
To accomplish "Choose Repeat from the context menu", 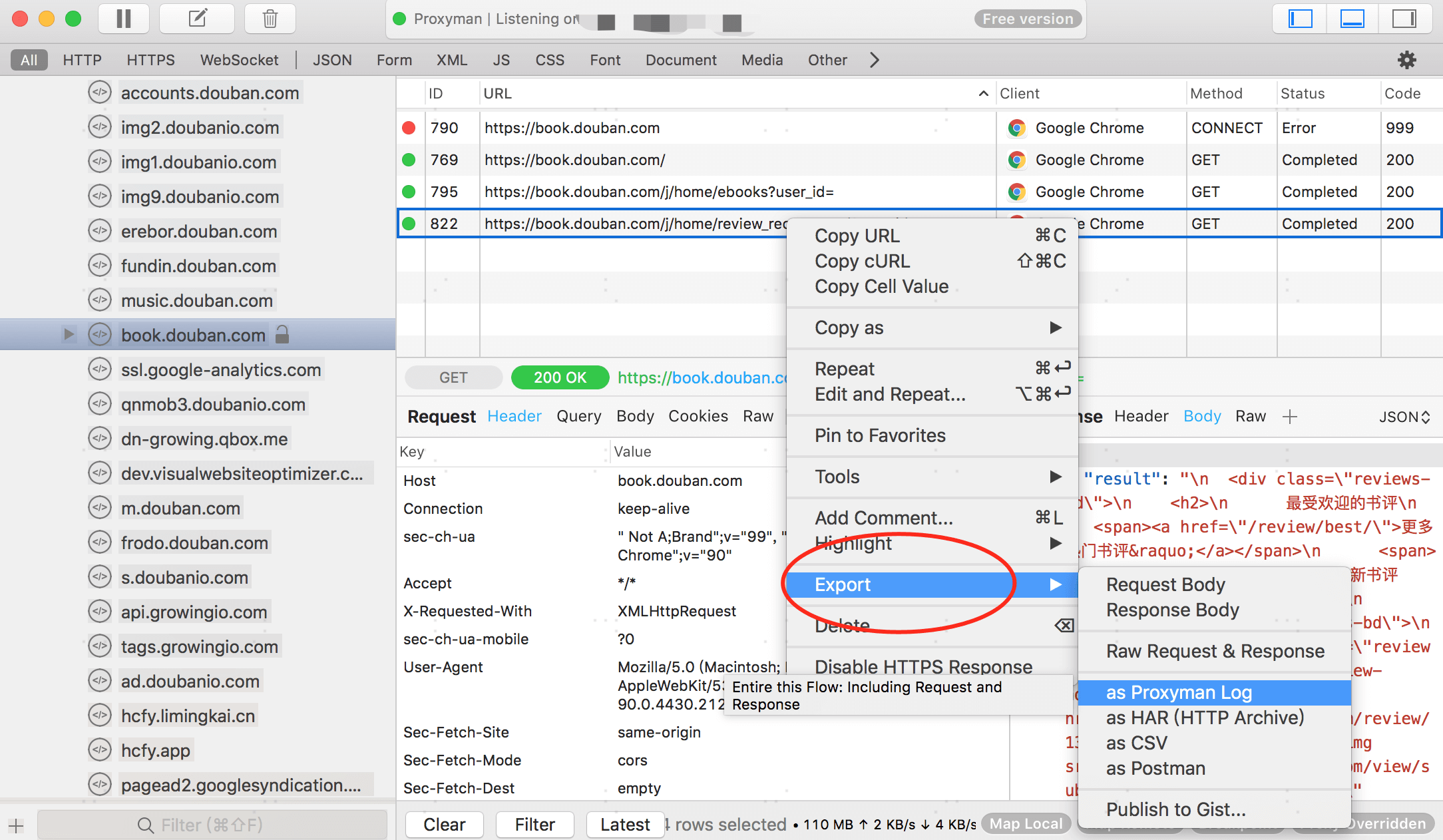I will coord(932,369).
